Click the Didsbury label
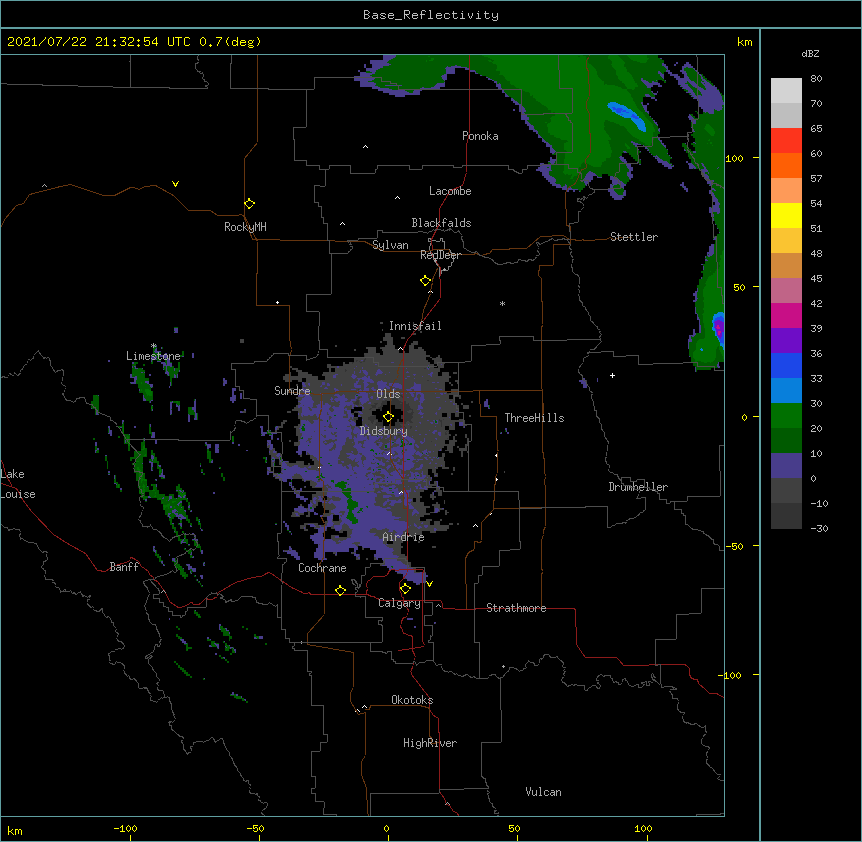The image size is (862, 842). [384, 431]
